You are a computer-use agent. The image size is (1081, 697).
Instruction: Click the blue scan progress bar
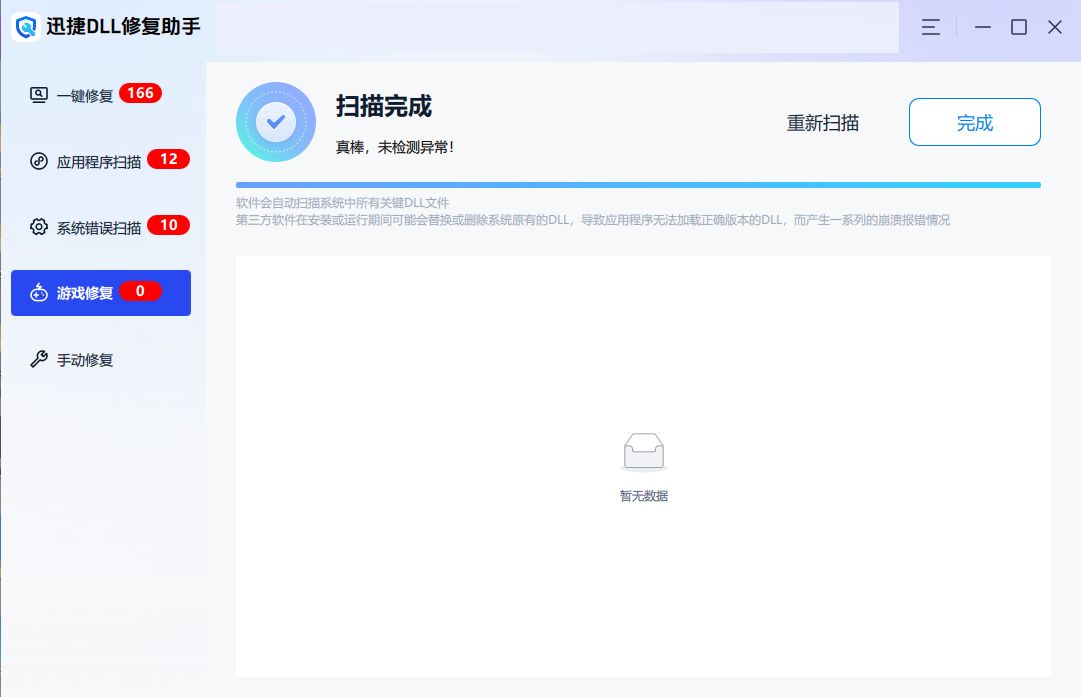pos(638,185)
